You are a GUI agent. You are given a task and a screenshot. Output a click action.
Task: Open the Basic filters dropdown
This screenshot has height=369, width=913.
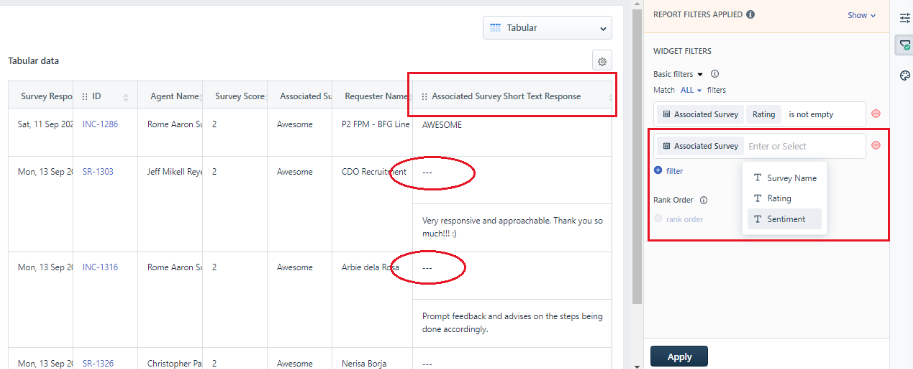click(x=678, y=74)
